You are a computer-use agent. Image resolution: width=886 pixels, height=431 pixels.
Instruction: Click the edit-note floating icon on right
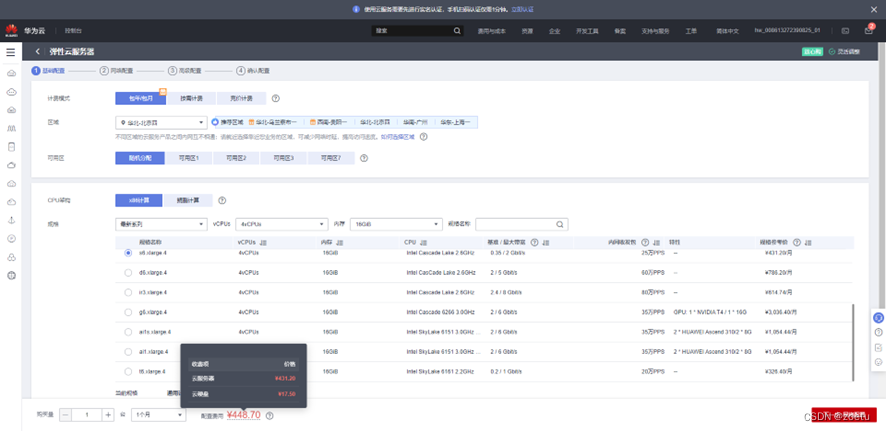pyautogui.click(x=878, y=347)
